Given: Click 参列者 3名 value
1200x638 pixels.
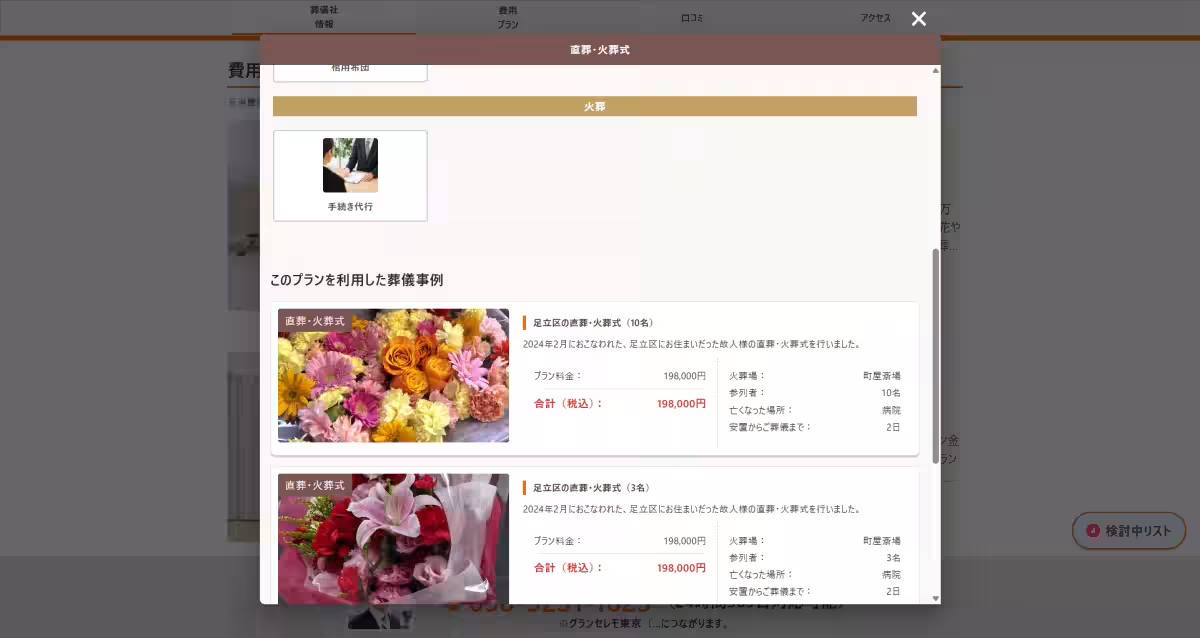Looking at the screenshot, I should coord(893,558).
